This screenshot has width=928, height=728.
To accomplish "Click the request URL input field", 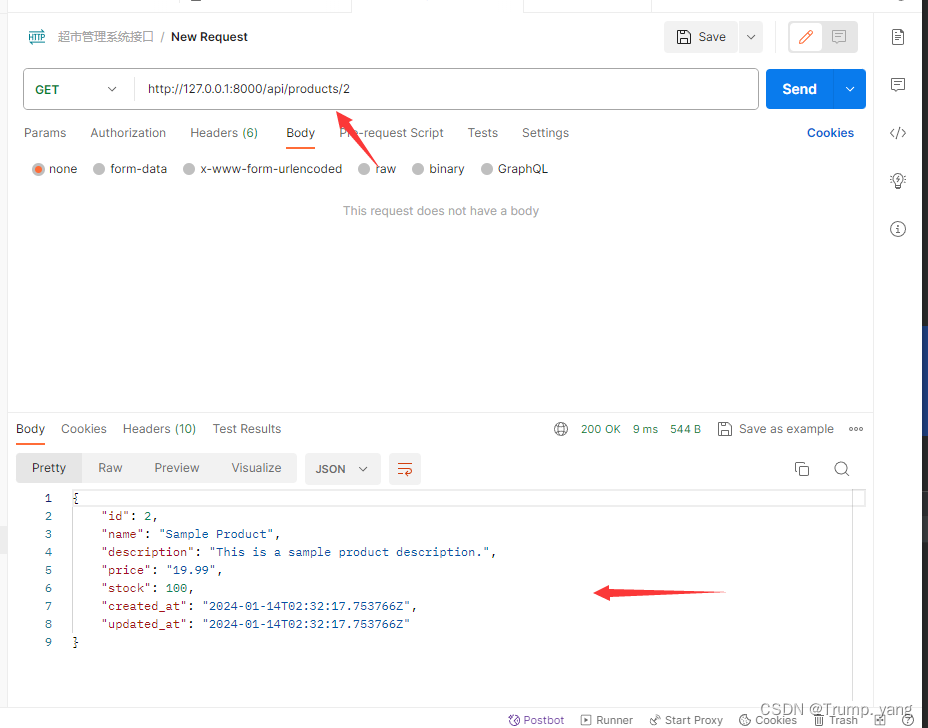I will click(446, 89).
